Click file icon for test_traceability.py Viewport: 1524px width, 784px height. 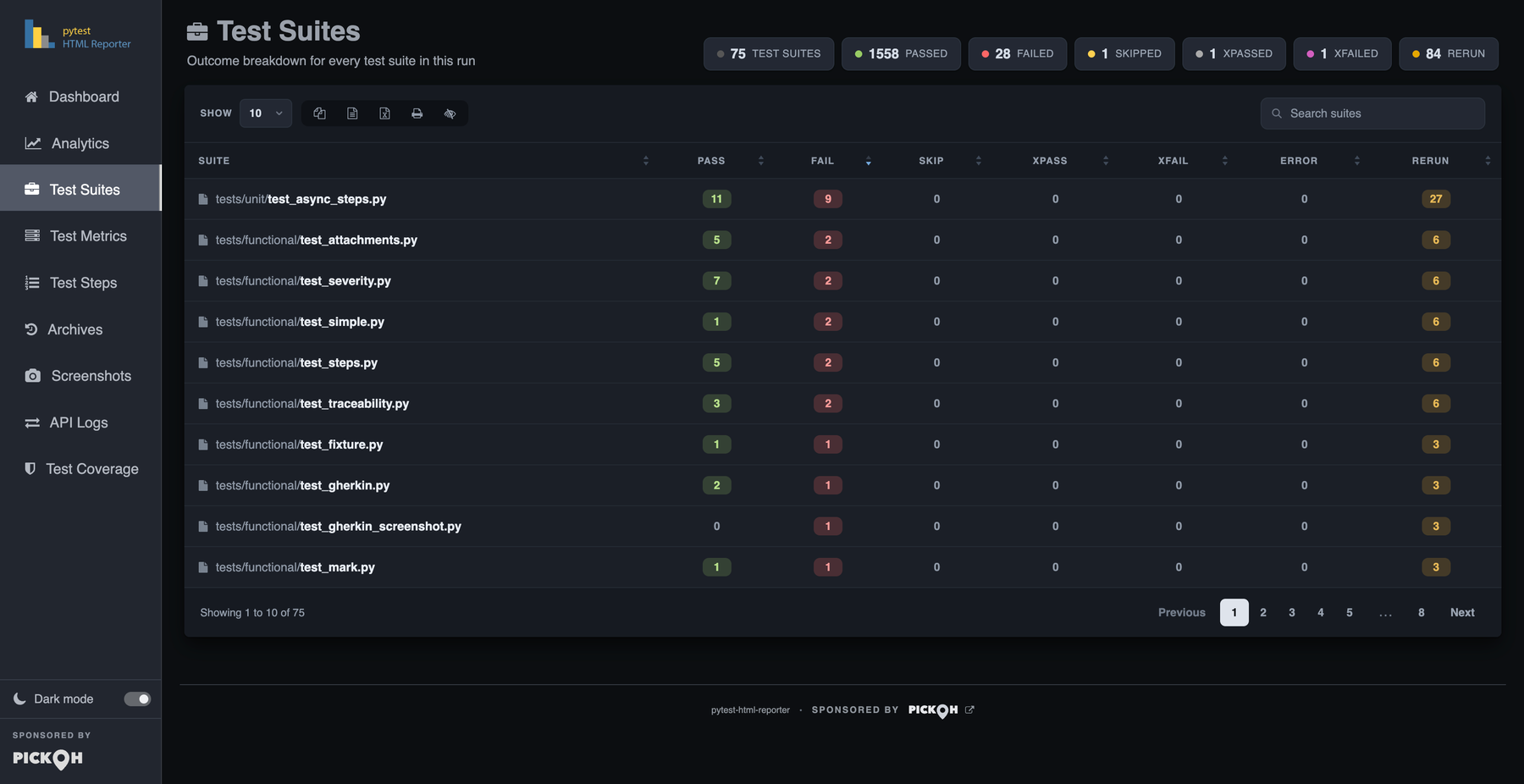coord(203,404)
